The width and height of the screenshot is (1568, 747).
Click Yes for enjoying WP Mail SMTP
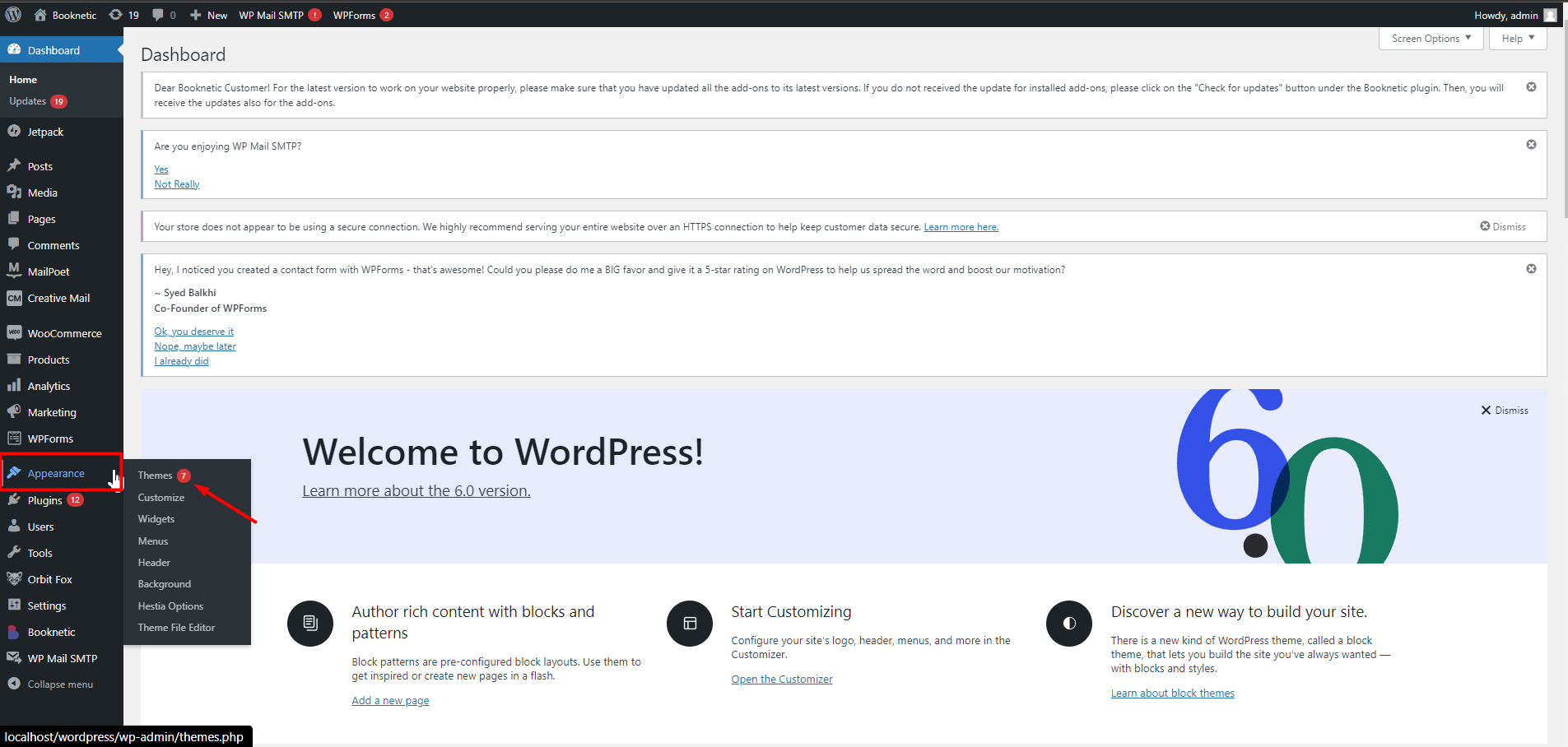point(161,169)
